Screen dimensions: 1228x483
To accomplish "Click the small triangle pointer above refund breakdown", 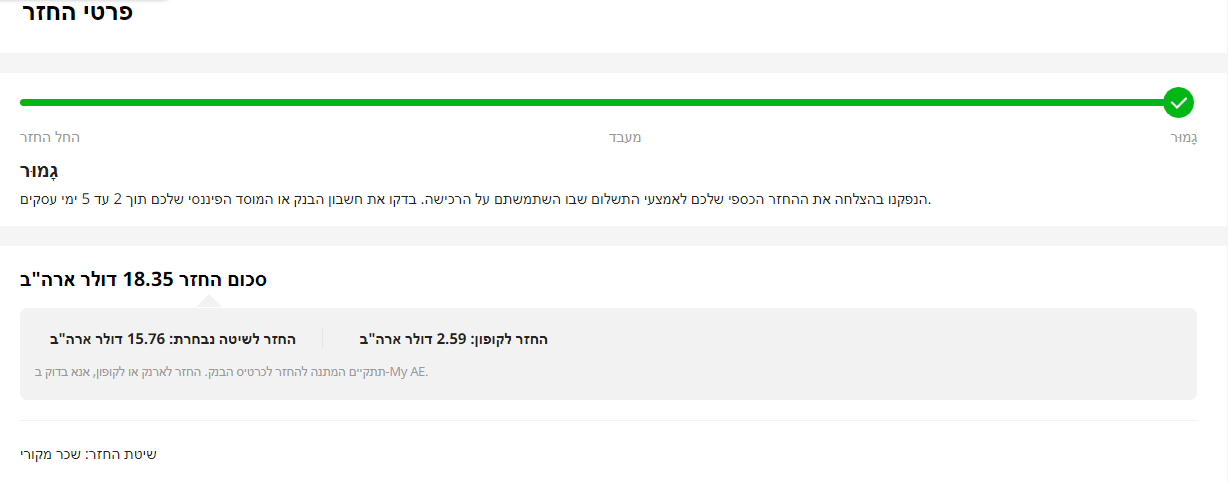I will [208, 301].
